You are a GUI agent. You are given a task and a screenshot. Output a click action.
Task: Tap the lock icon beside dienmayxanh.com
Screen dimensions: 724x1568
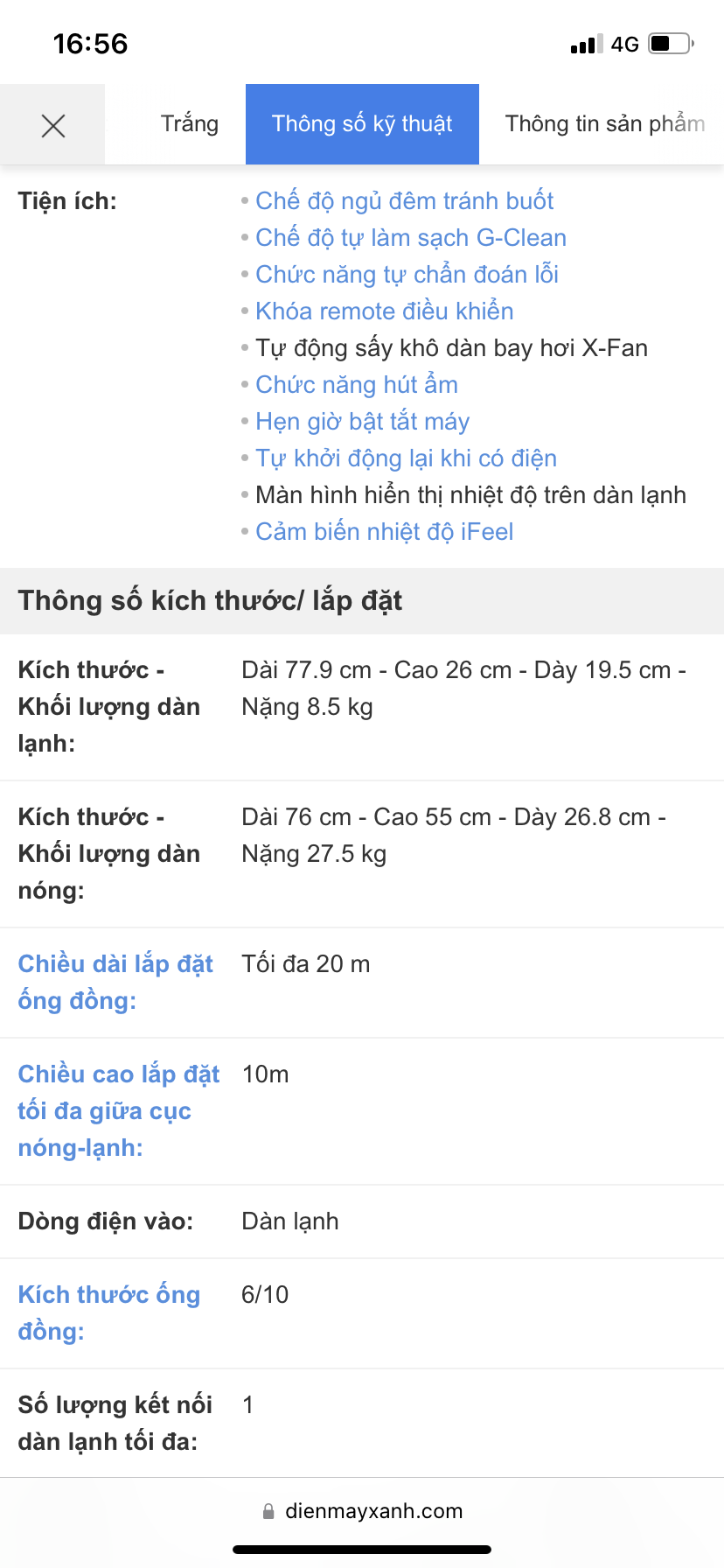pos(268,1511)
